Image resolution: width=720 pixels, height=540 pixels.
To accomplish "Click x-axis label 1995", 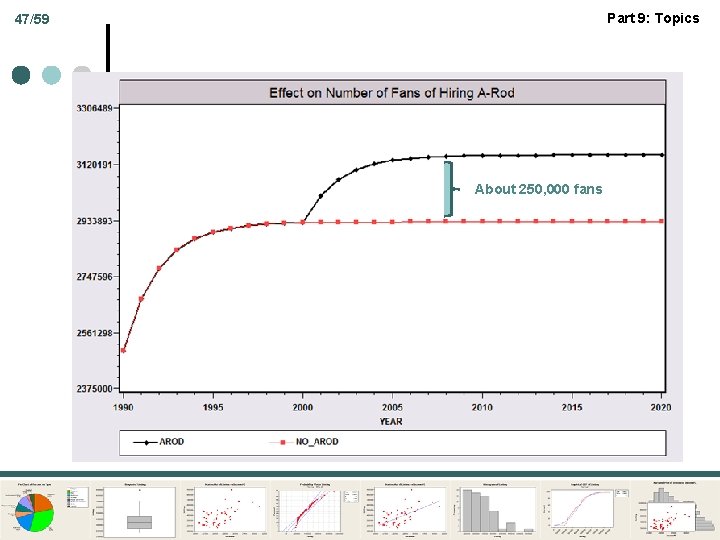I will (213, 407).
